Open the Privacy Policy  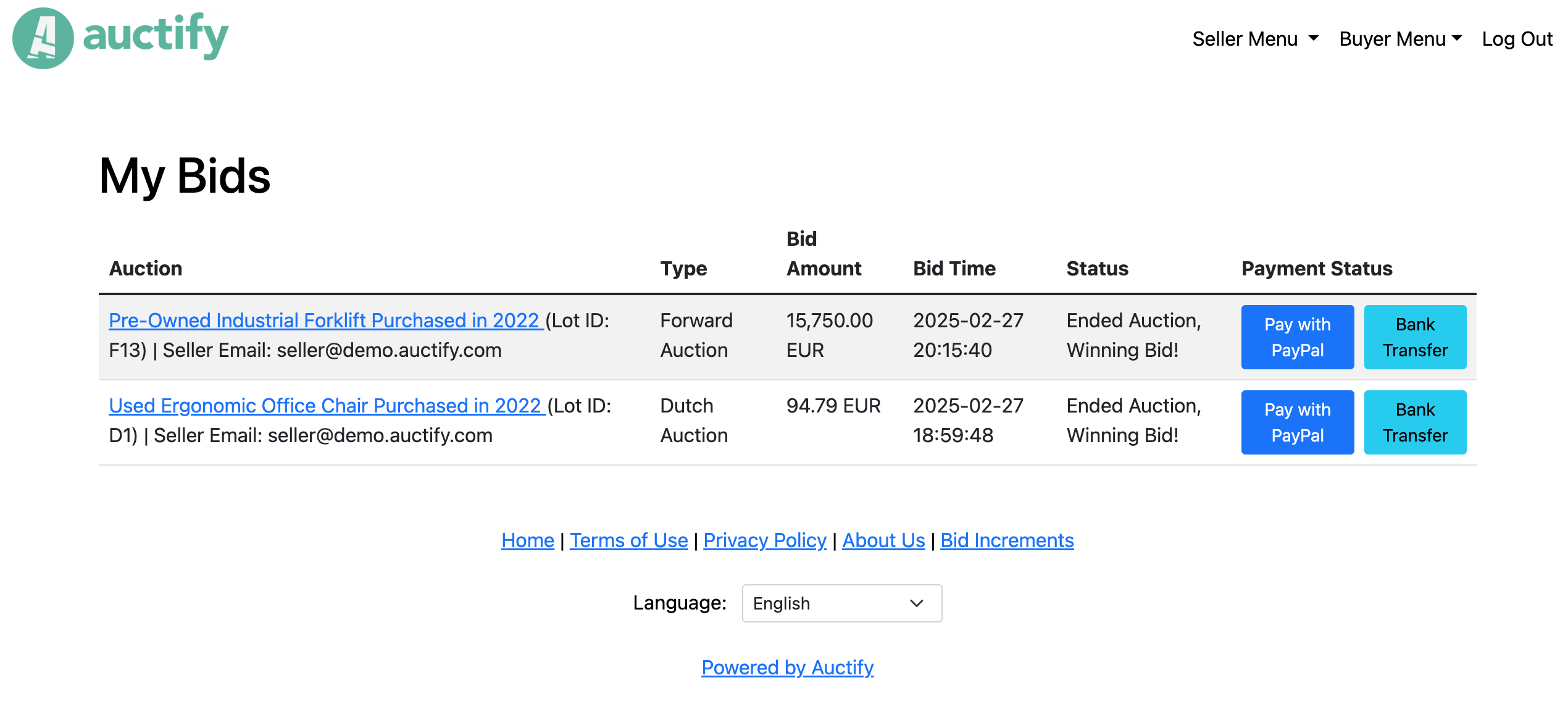click(x=765, y=540)
